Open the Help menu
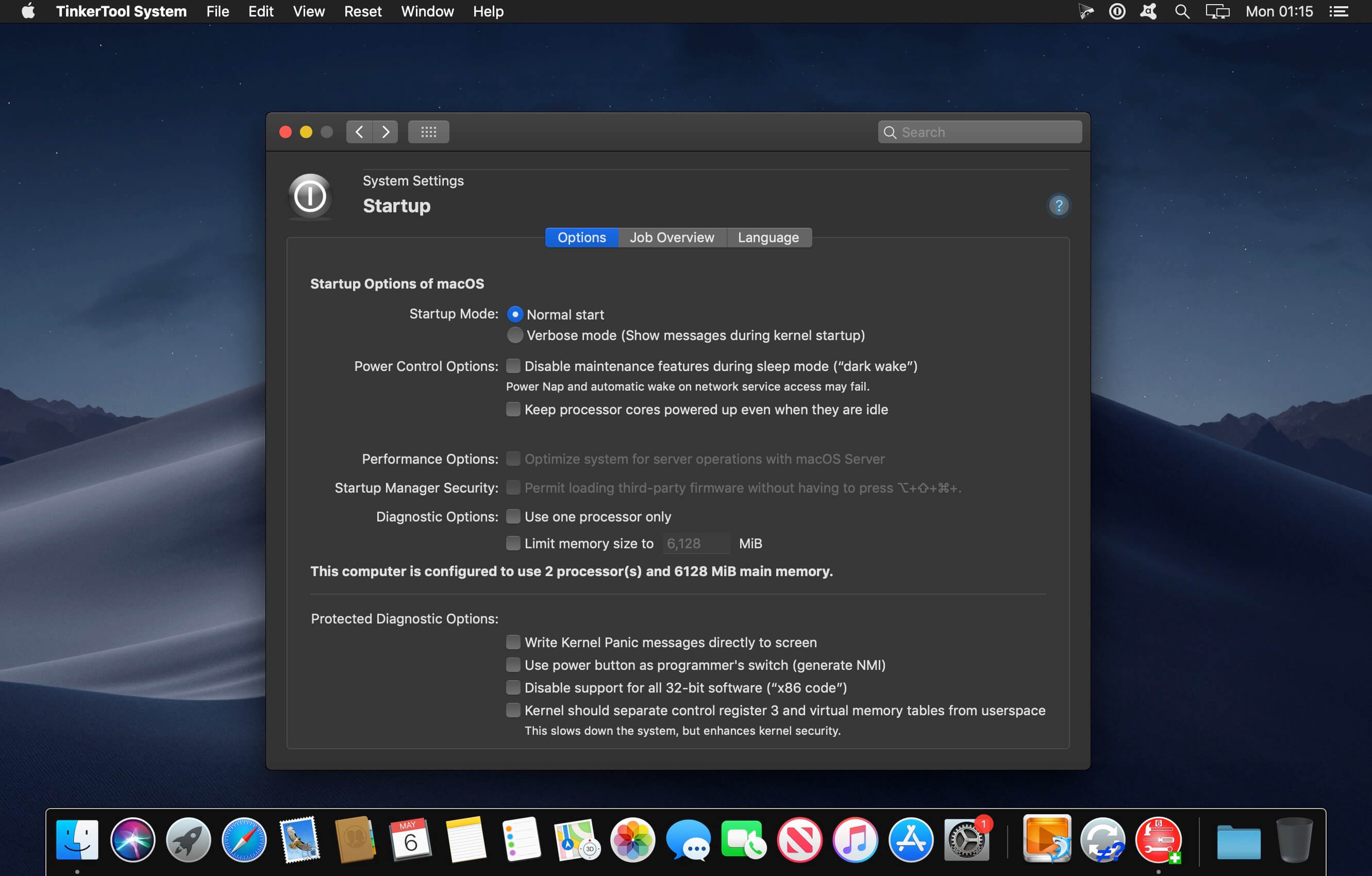The width and height of the screenshot is (1372, 876). point(488,11)
